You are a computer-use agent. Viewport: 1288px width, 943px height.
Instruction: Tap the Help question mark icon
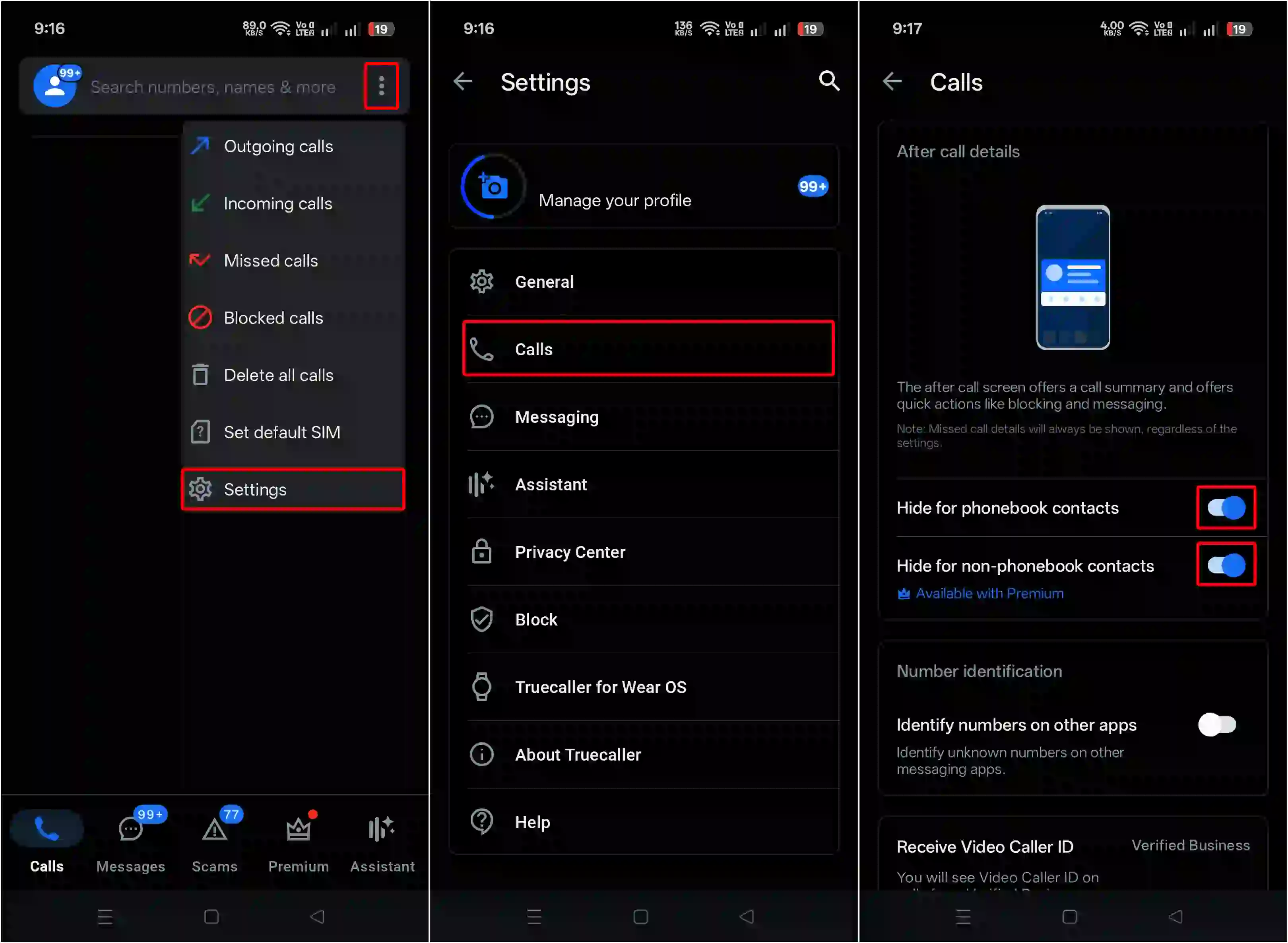(481, 821)
